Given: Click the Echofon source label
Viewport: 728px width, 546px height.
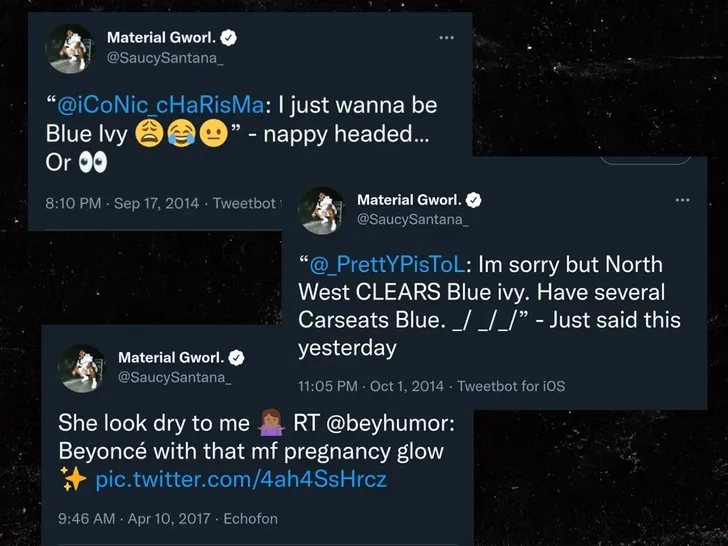Looking at the screenshot, I should [250, 519].
